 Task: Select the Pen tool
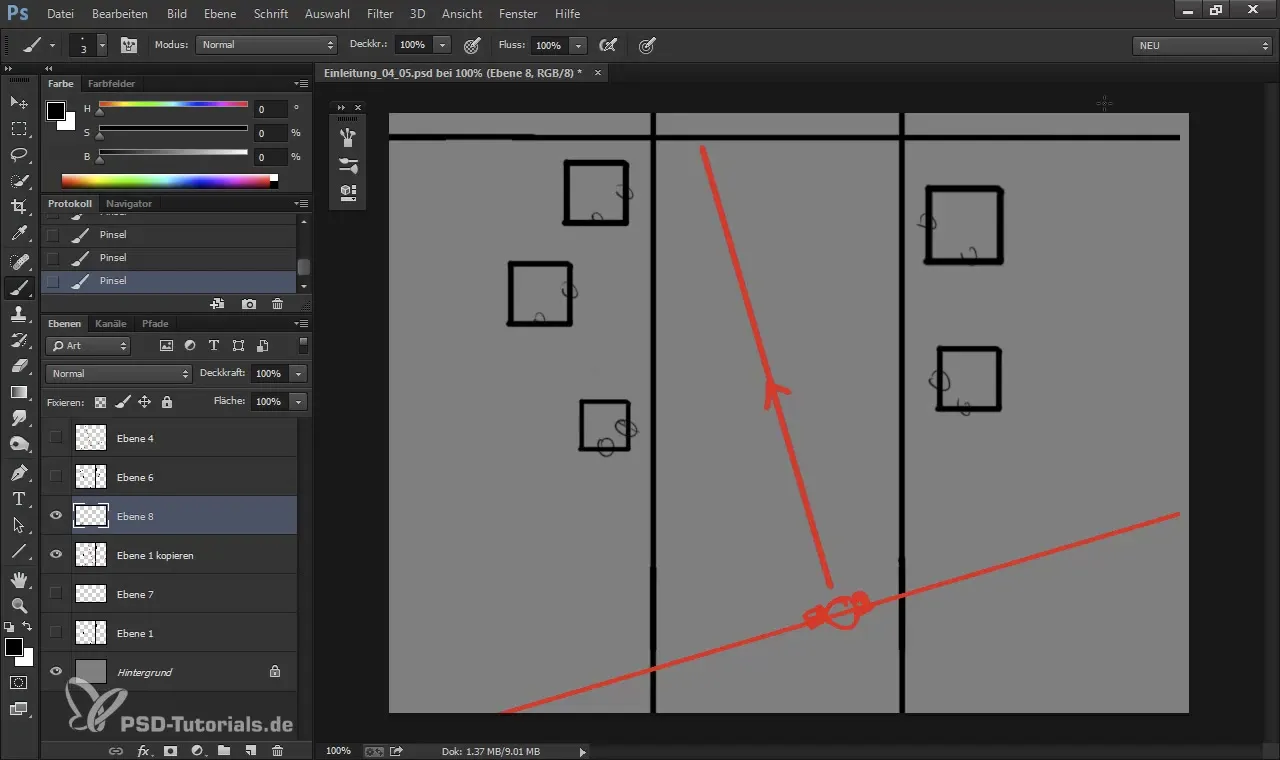pyautogui.click(x=19, y=472)
